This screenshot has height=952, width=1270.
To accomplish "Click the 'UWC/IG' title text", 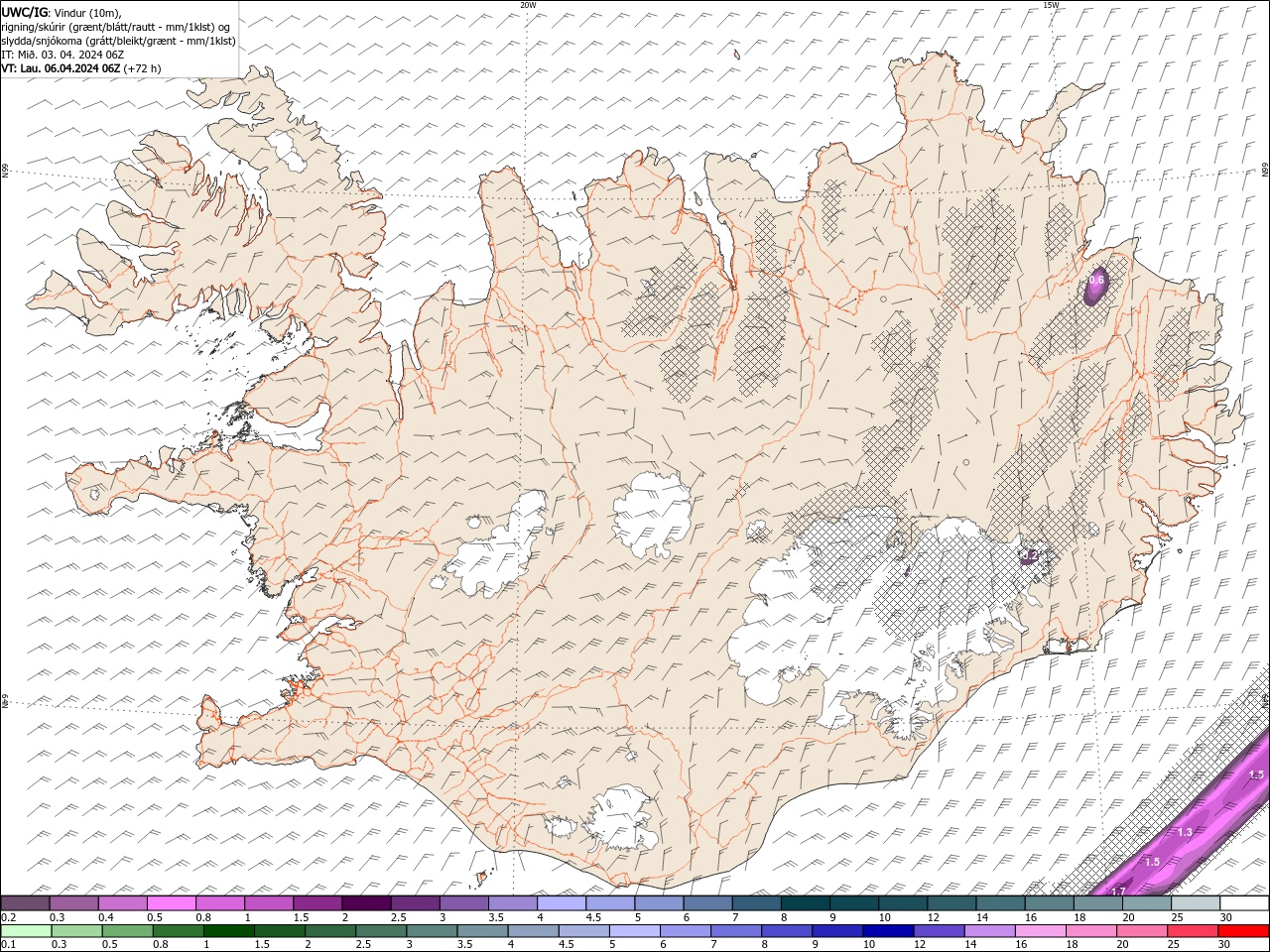I will [25, 12].
